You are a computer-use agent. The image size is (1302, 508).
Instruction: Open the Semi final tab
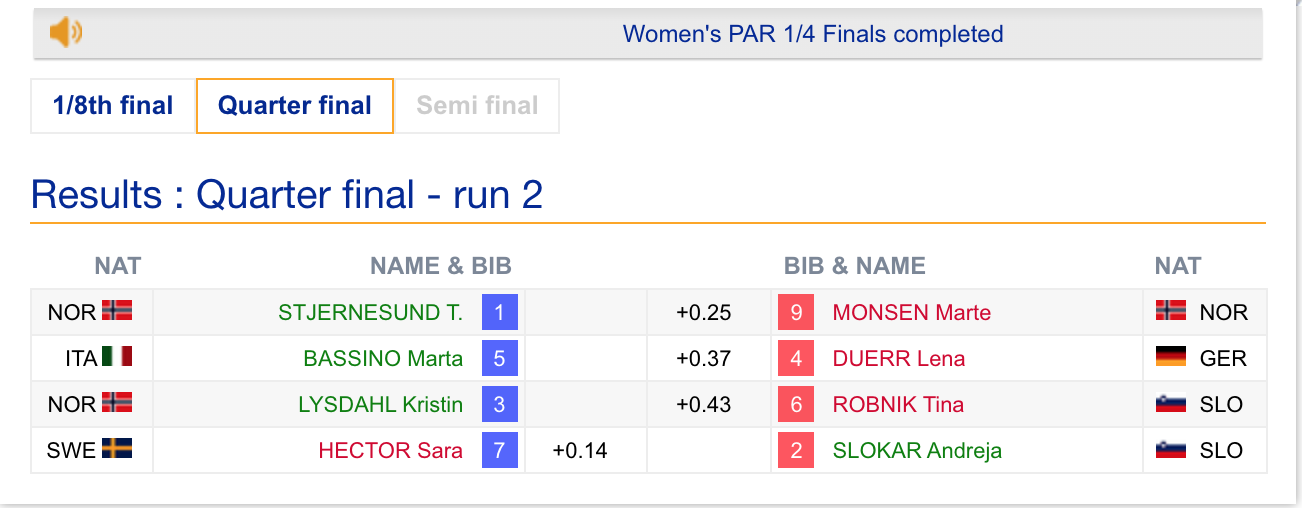click(x=477, y=106)
